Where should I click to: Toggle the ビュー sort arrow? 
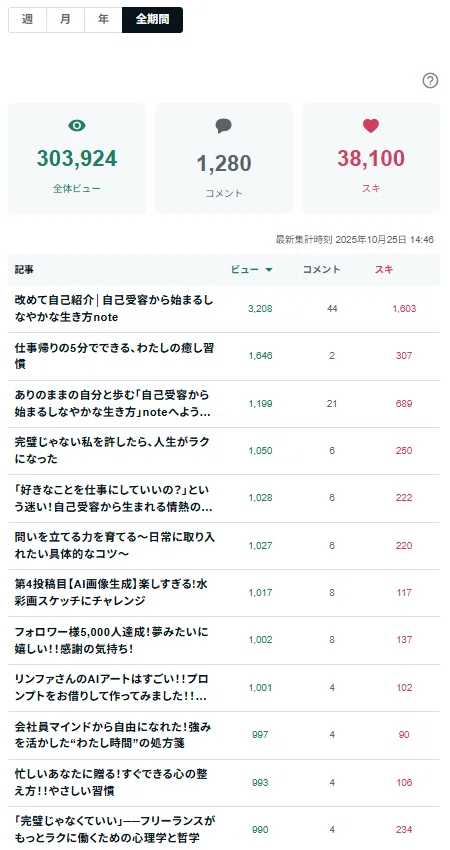268,270
